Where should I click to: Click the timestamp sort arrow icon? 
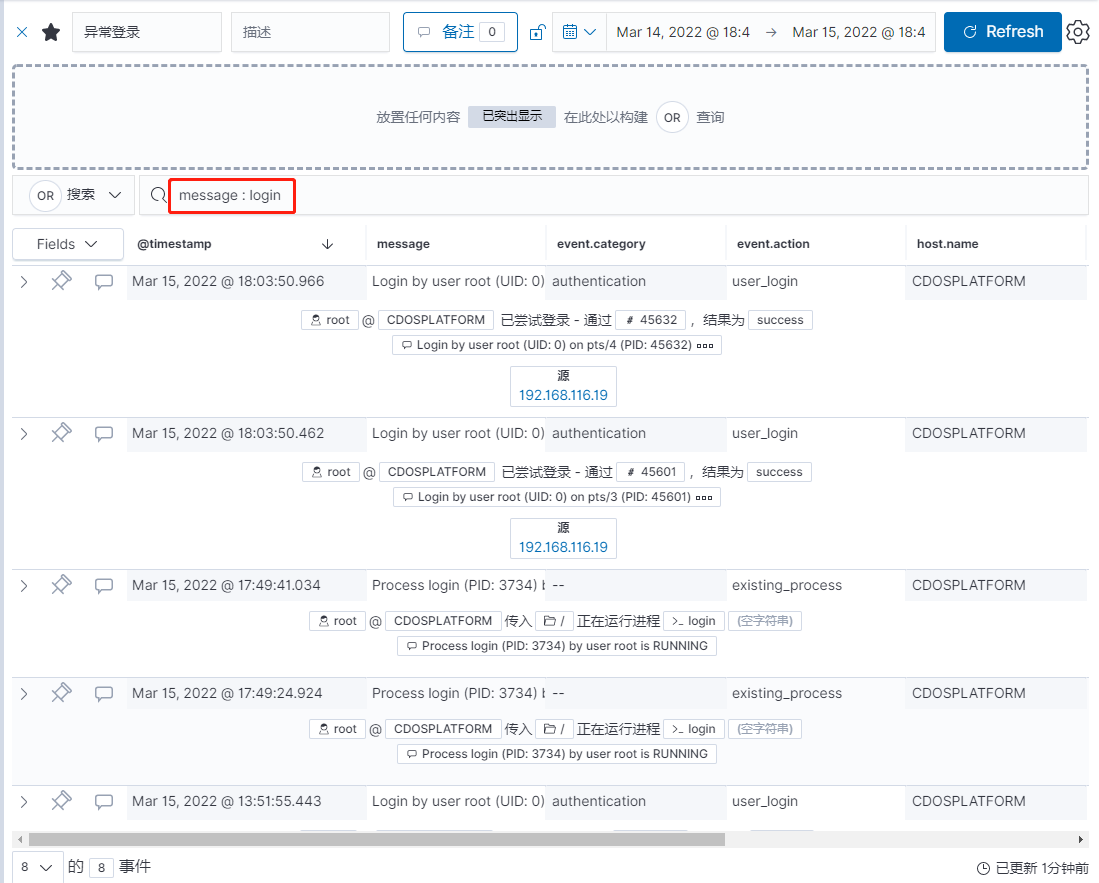[x=327, y=244]
